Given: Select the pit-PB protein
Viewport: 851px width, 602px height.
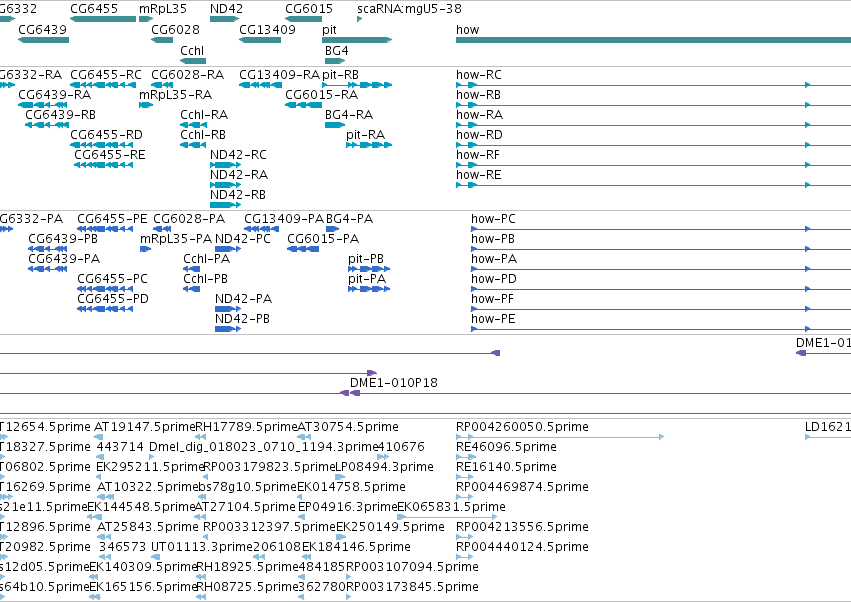Looking at the screenshot, I should pos(369,269).
